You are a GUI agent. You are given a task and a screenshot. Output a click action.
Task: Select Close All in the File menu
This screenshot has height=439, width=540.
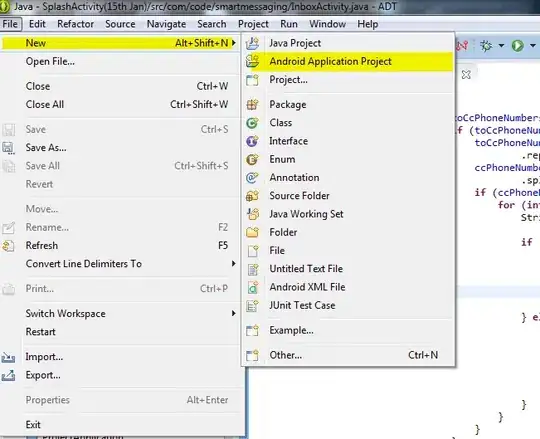click(121, 104)
